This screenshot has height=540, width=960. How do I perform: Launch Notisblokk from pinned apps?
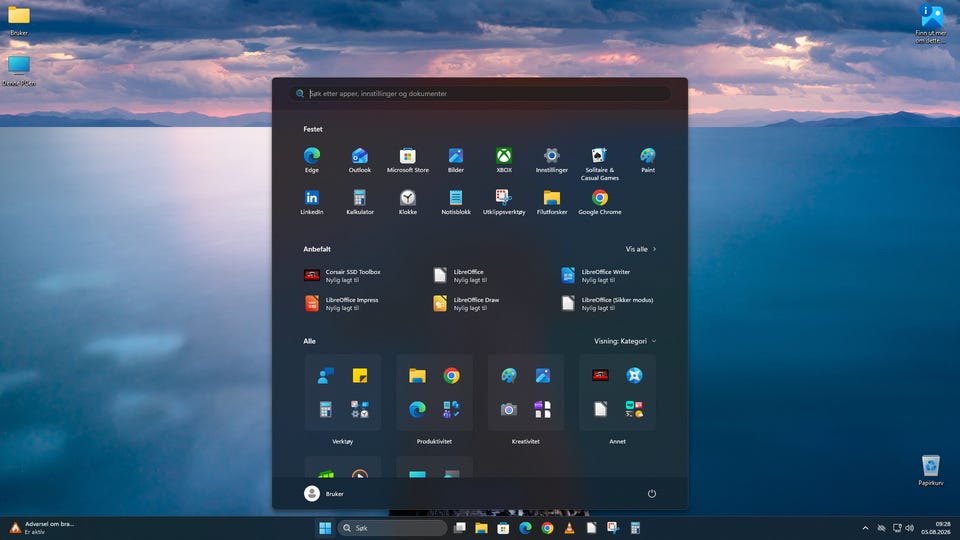tap(456, 202)
